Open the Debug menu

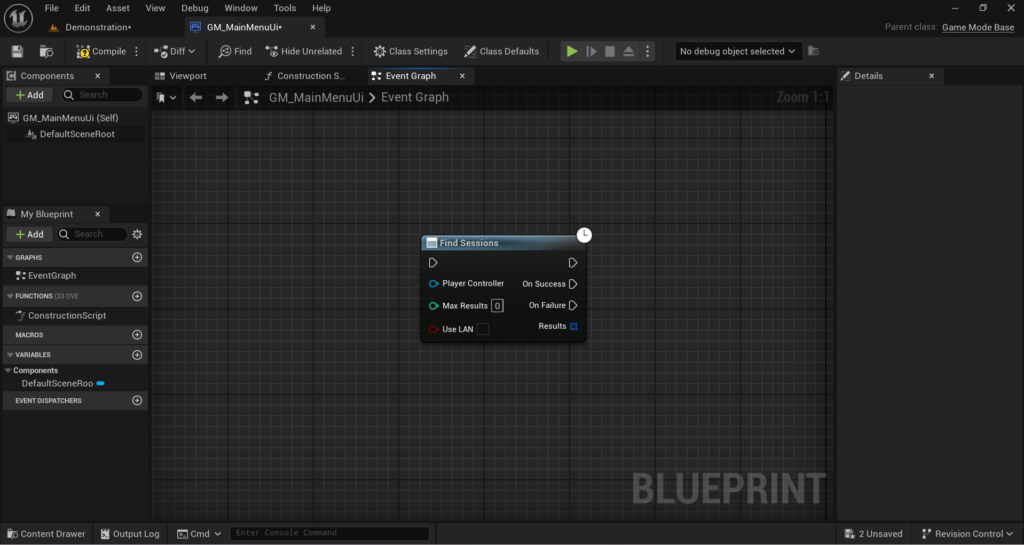(195, 8)
